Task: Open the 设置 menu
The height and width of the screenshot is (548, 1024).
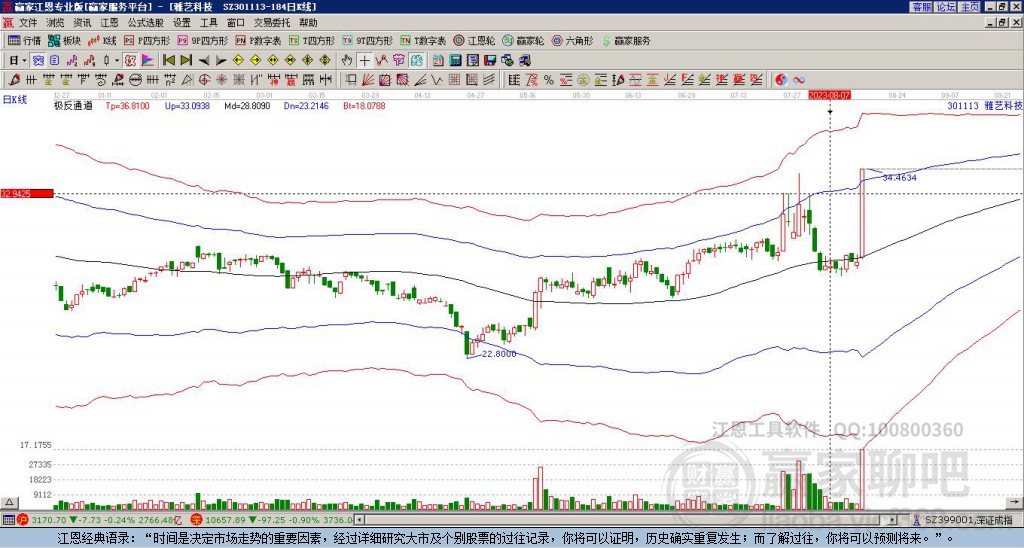Action: (x=182, y=23)
